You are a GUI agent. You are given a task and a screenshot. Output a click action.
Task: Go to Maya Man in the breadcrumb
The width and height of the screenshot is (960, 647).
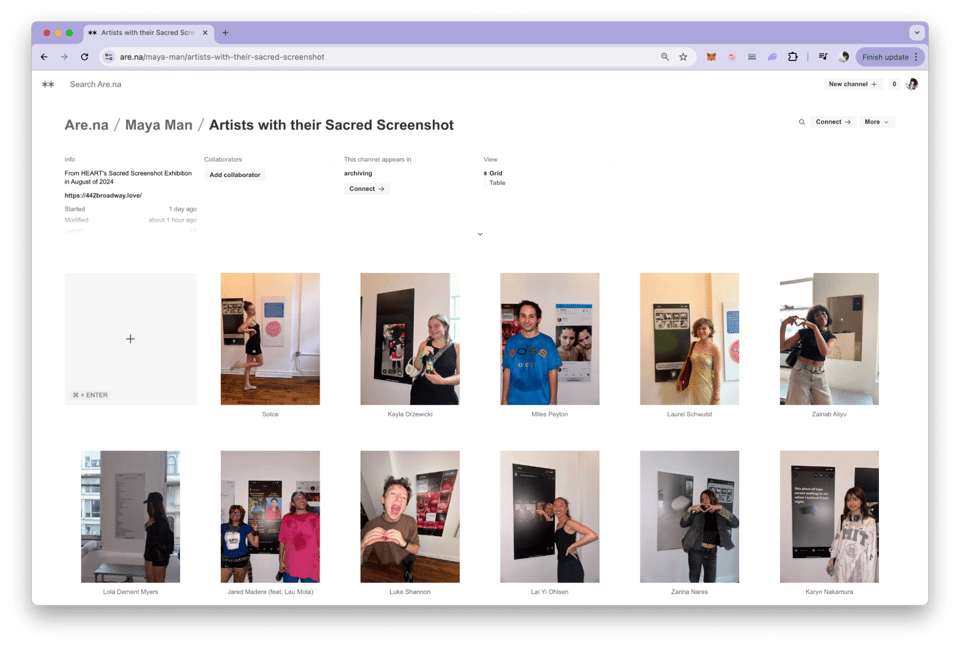coord(158,125)
